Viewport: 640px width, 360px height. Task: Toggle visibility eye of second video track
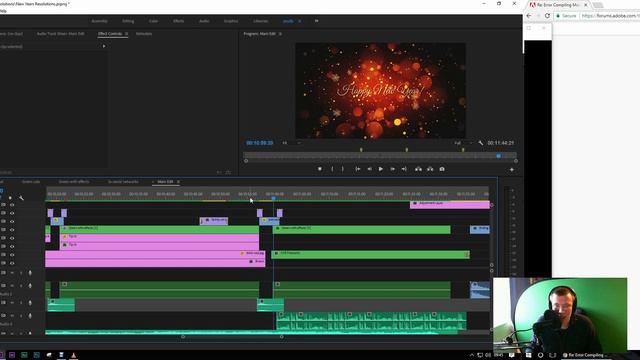[12, 213]
